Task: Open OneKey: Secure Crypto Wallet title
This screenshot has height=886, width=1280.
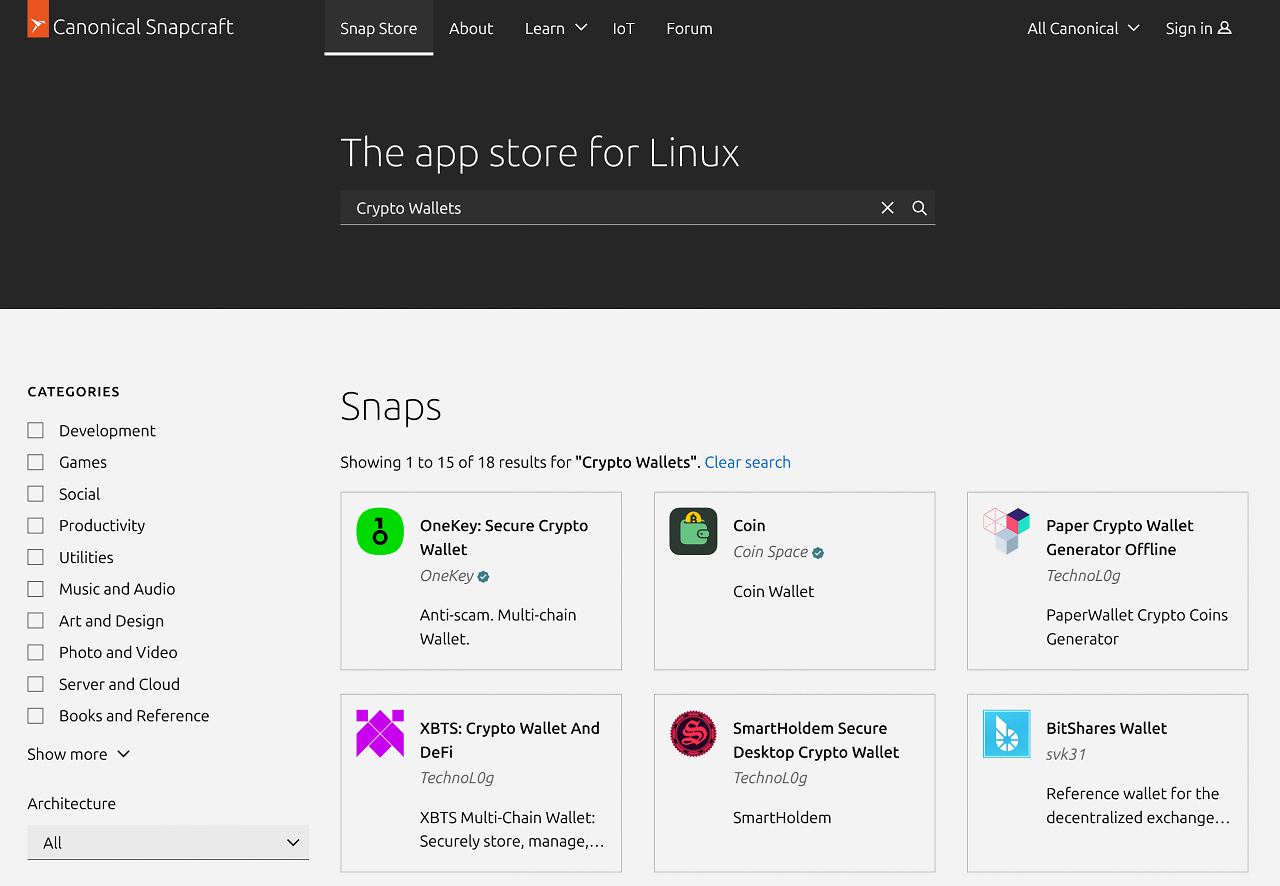Action: (504, 537)
